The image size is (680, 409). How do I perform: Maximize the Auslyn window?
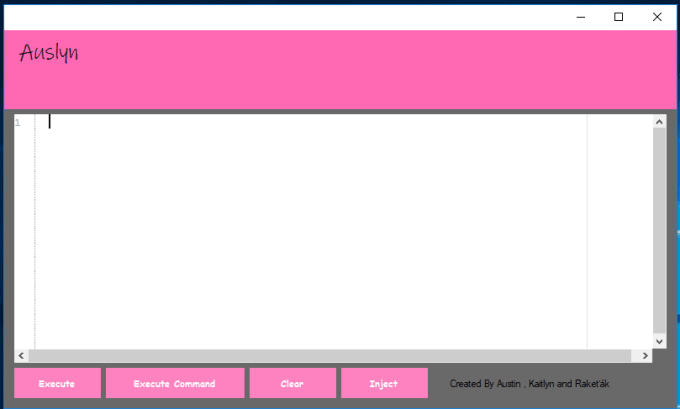point(618,17)
